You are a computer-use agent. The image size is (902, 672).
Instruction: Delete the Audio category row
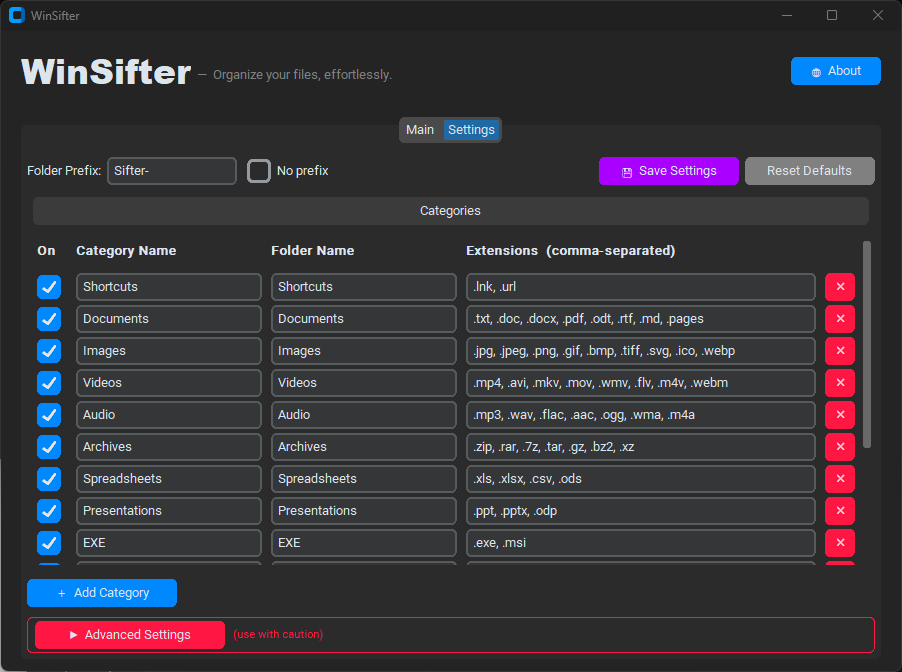click(x=840, y=415)
